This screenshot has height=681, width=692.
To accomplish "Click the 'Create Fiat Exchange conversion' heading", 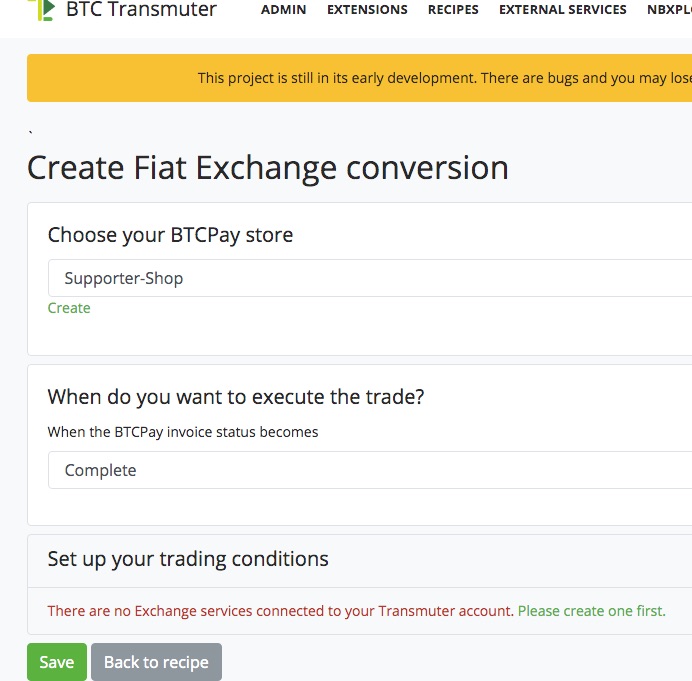I will 268,168.
